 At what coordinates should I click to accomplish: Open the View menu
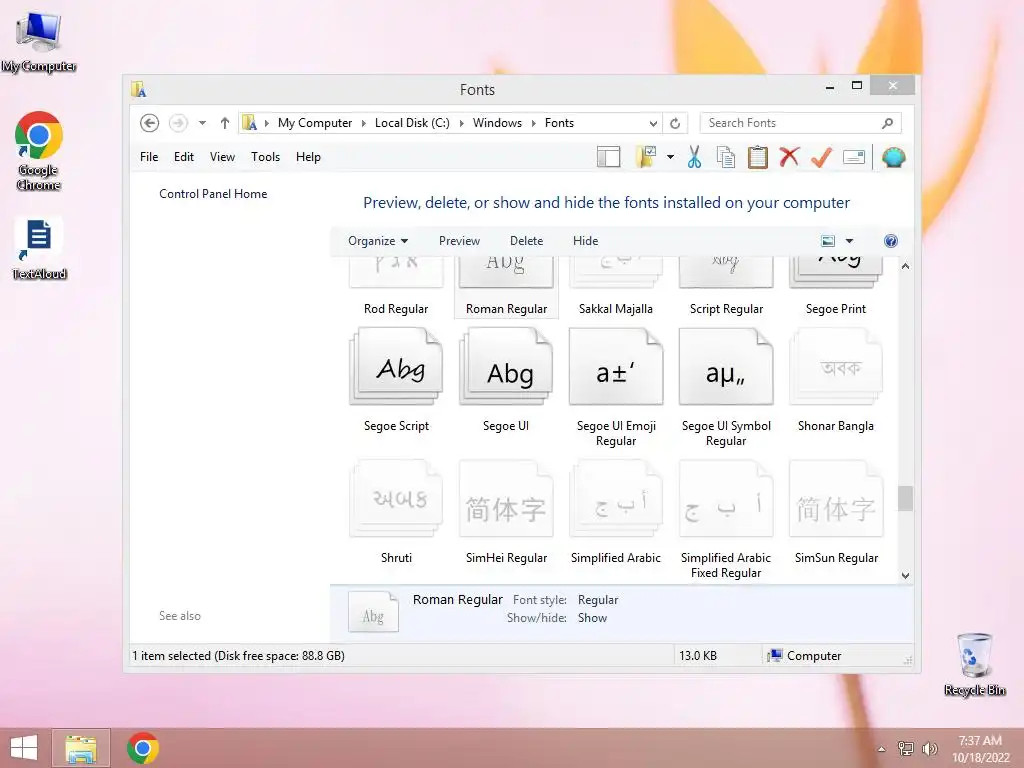(222, 157)
